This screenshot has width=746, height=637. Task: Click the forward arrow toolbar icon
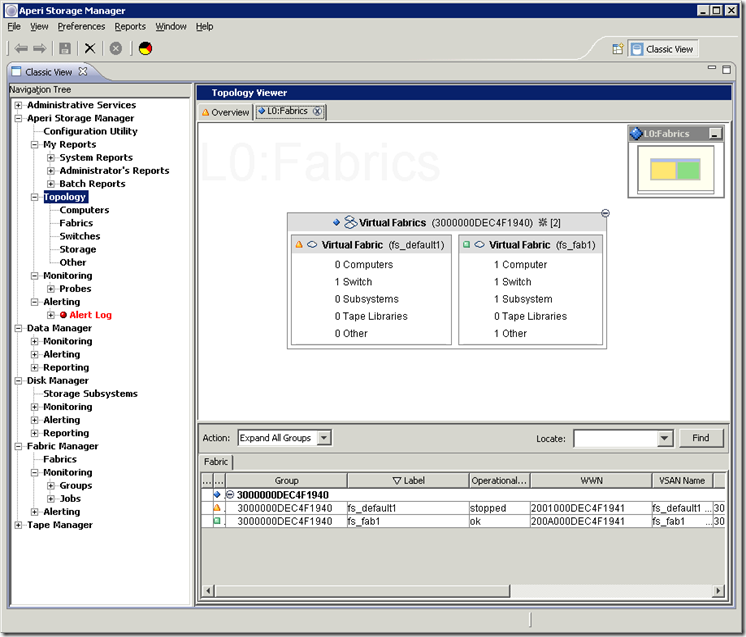pos(39,49)
